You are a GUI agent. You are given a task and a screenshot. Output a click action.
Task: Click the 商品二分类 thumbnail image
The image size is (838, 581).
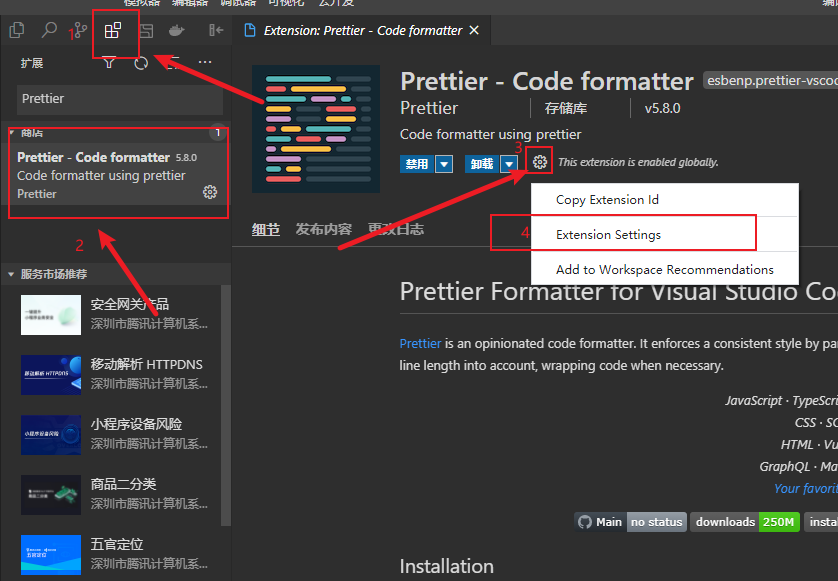click(x=51, y=494)
